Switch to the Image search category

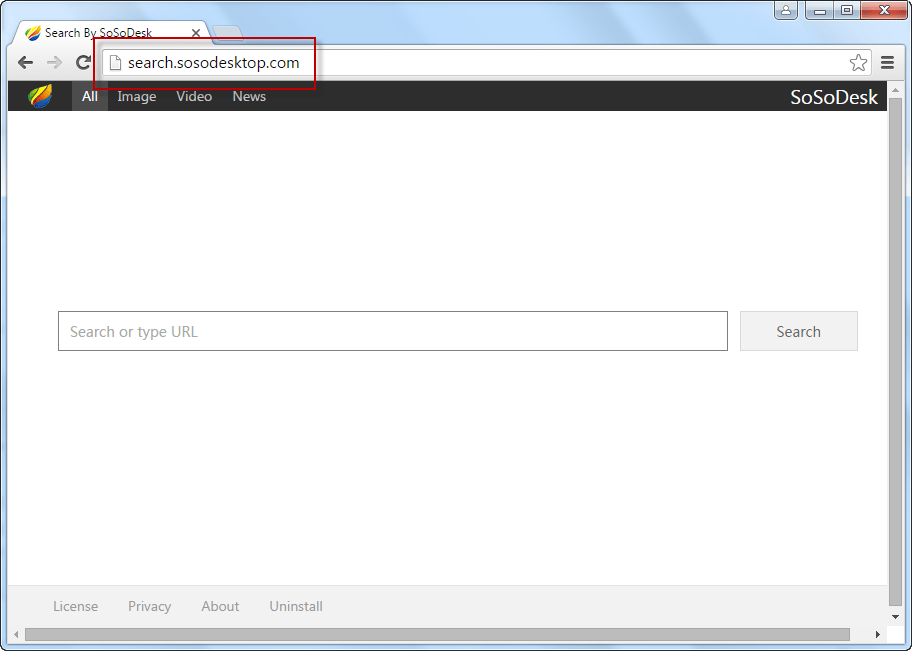coord(137,97)
